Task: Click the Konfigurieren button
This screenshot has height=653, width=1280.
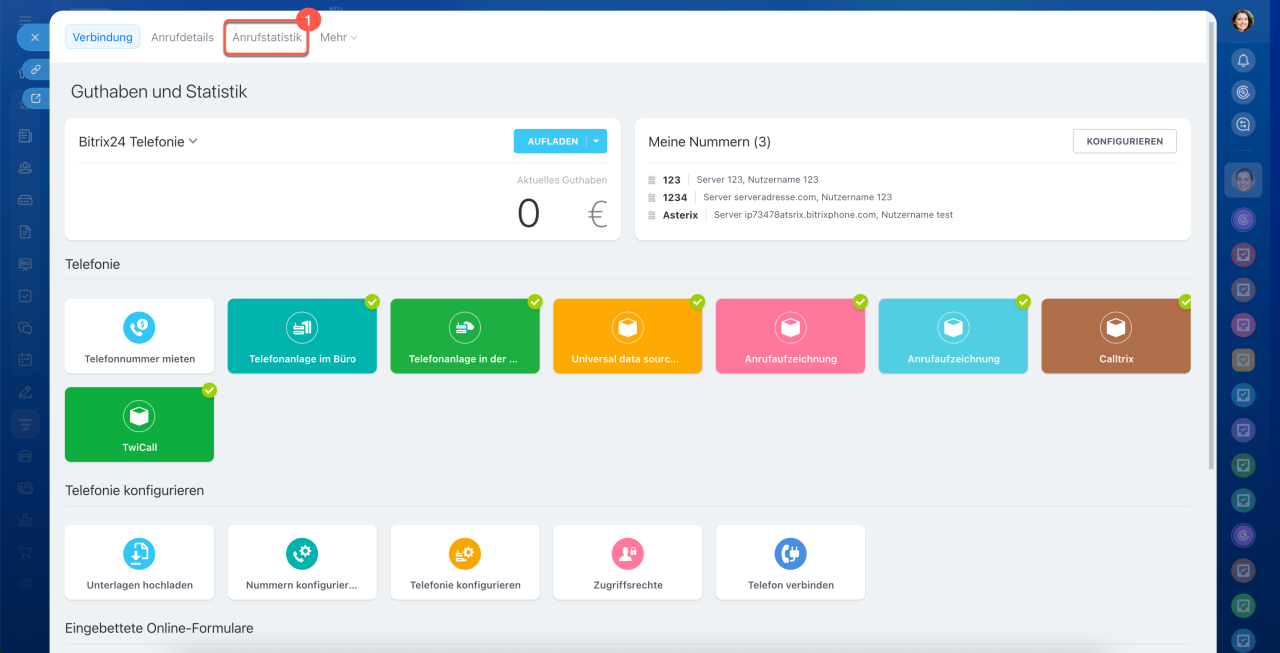Action: (x=1124, y=142)
